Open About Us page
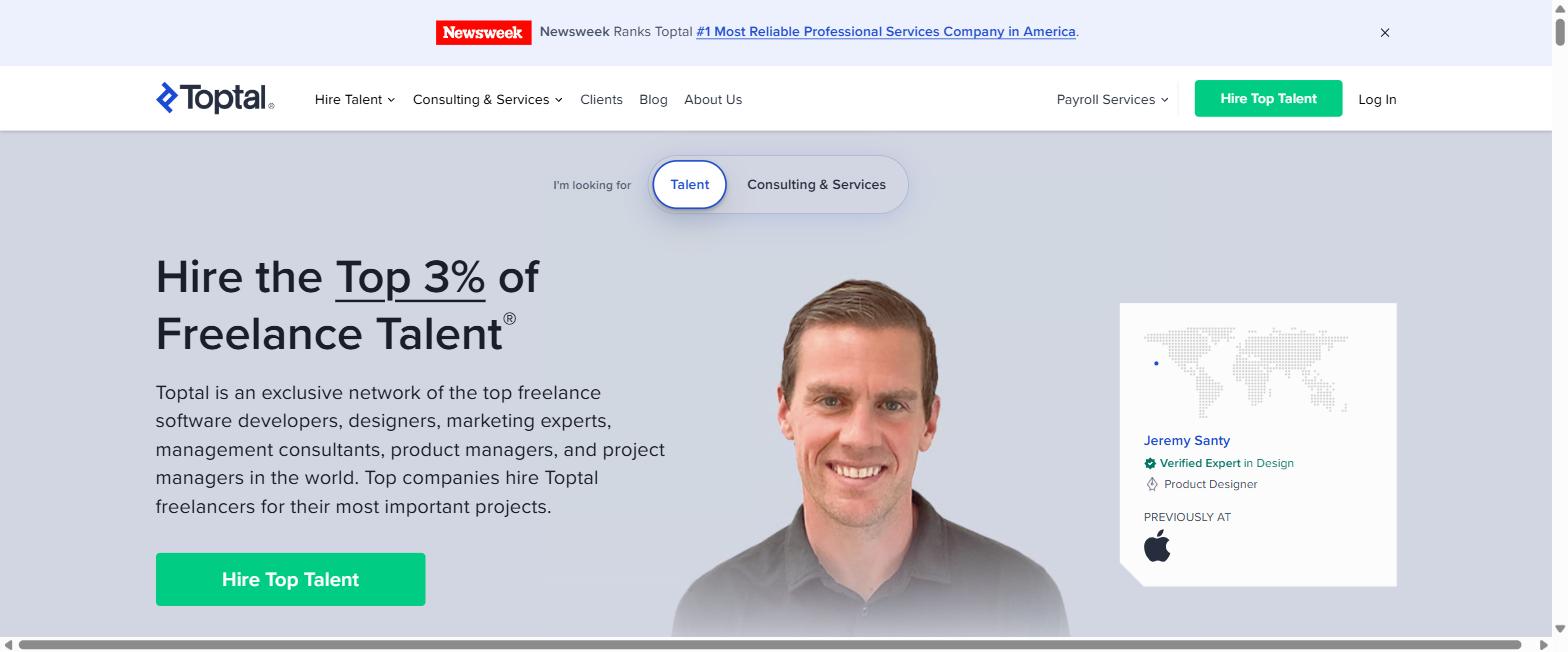 tap(713, 99)
